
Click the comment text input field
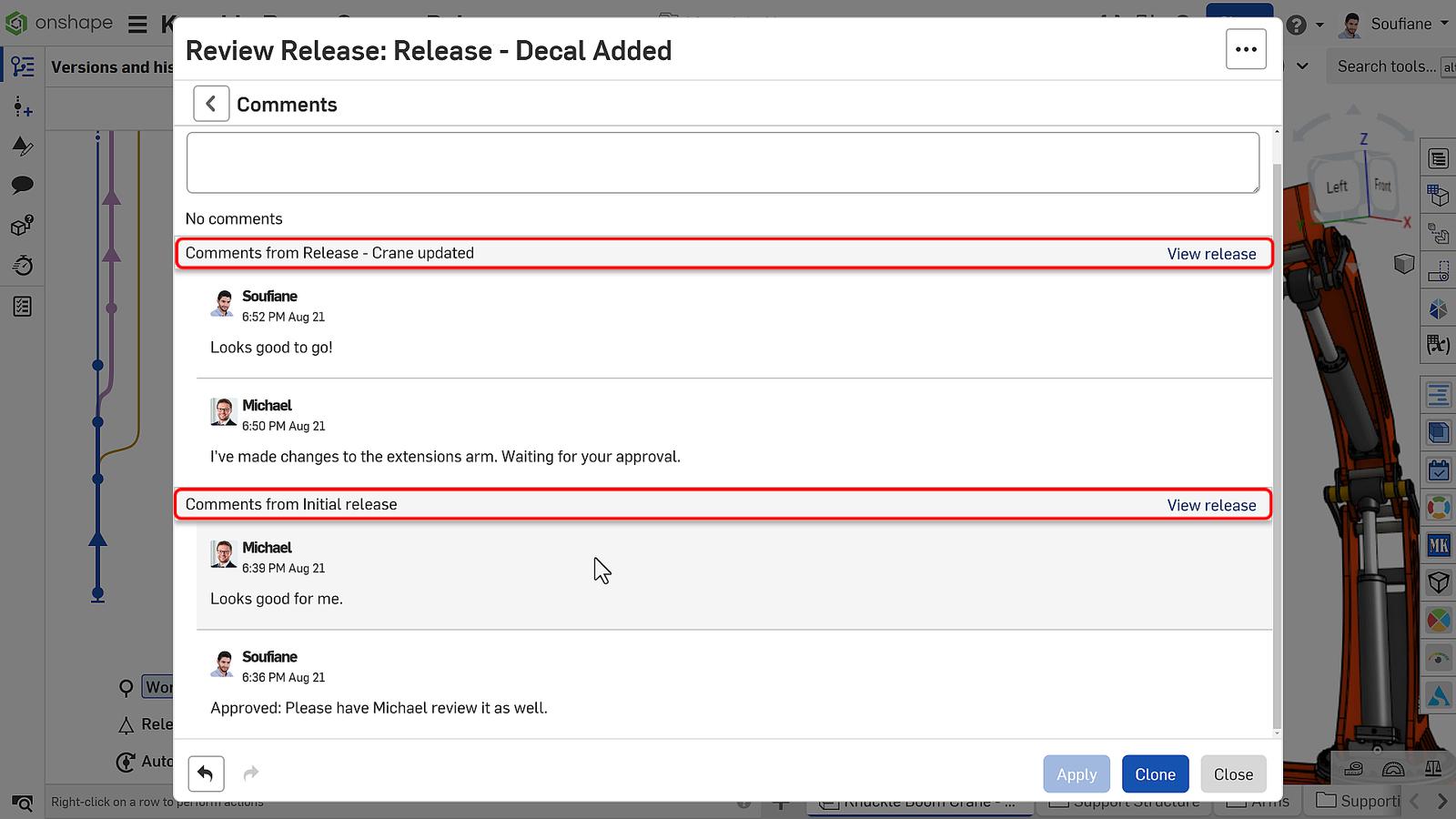[x=722, y=163]
